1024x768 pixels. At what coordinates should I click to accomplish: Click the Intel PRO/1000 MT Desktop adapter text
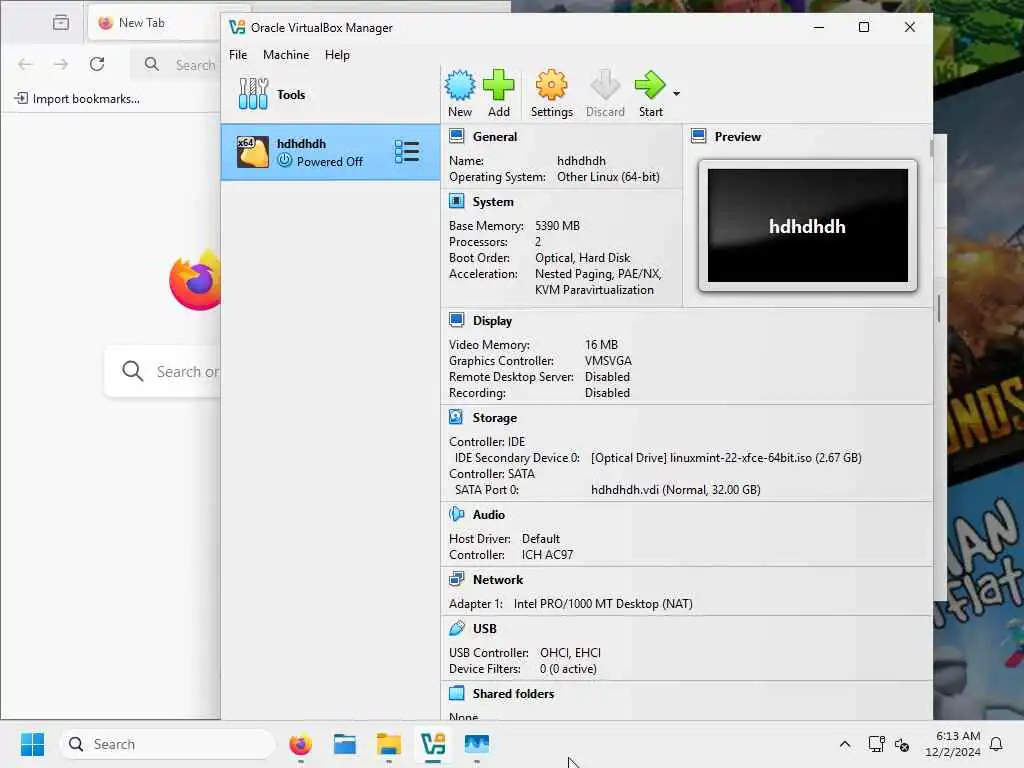point(603,604)
